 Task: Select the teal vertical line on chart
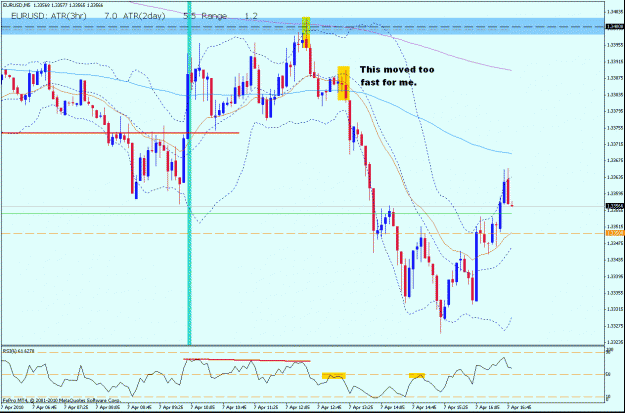(x=189, y=173)
